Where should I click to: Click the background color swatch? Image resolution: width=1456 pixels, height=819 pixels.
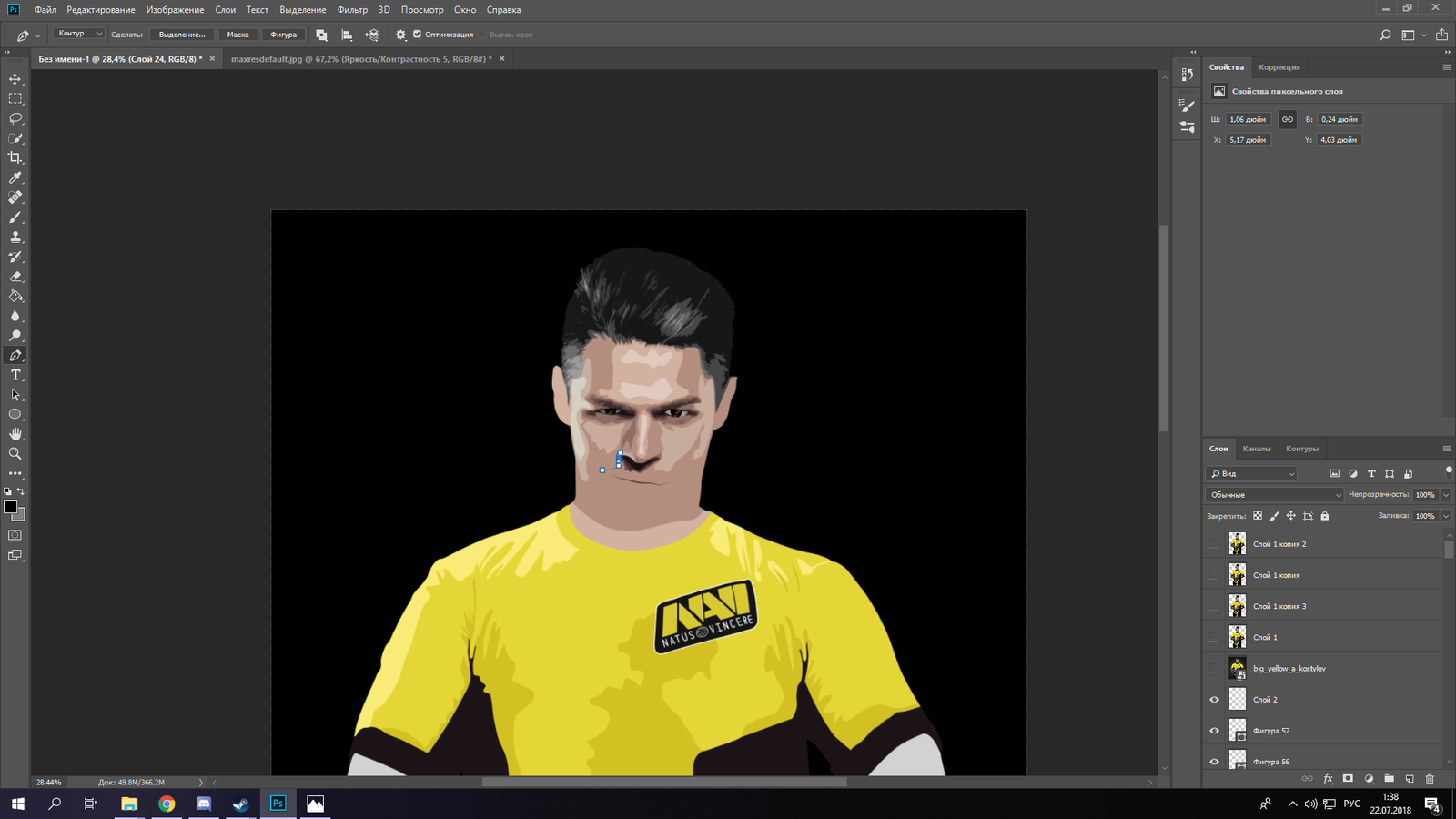pyautogui.click(x=21, y=516)
